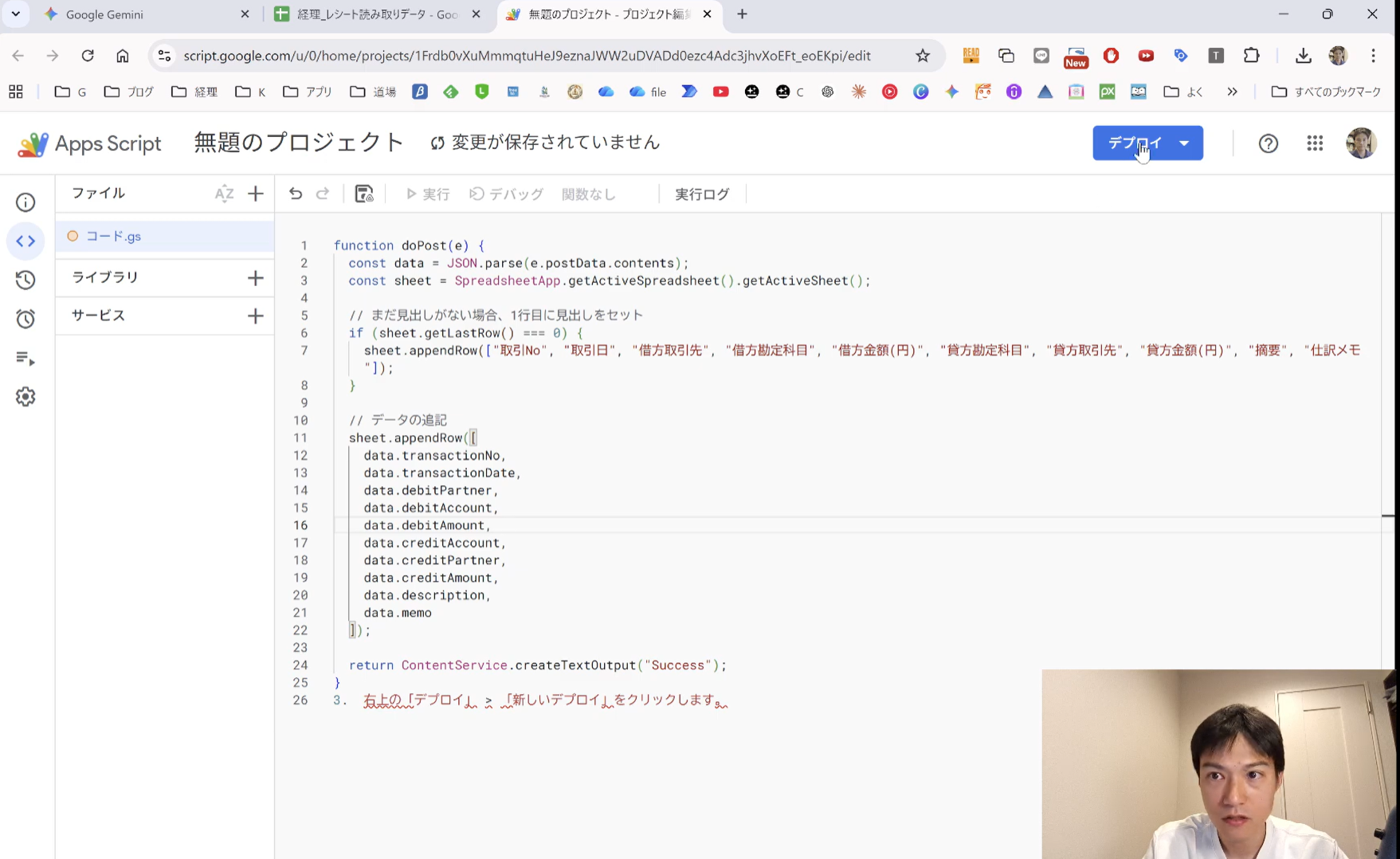This screenshot has width=1400, height=859.
Task: Open the 関数なし function selector
Action: 589,194
